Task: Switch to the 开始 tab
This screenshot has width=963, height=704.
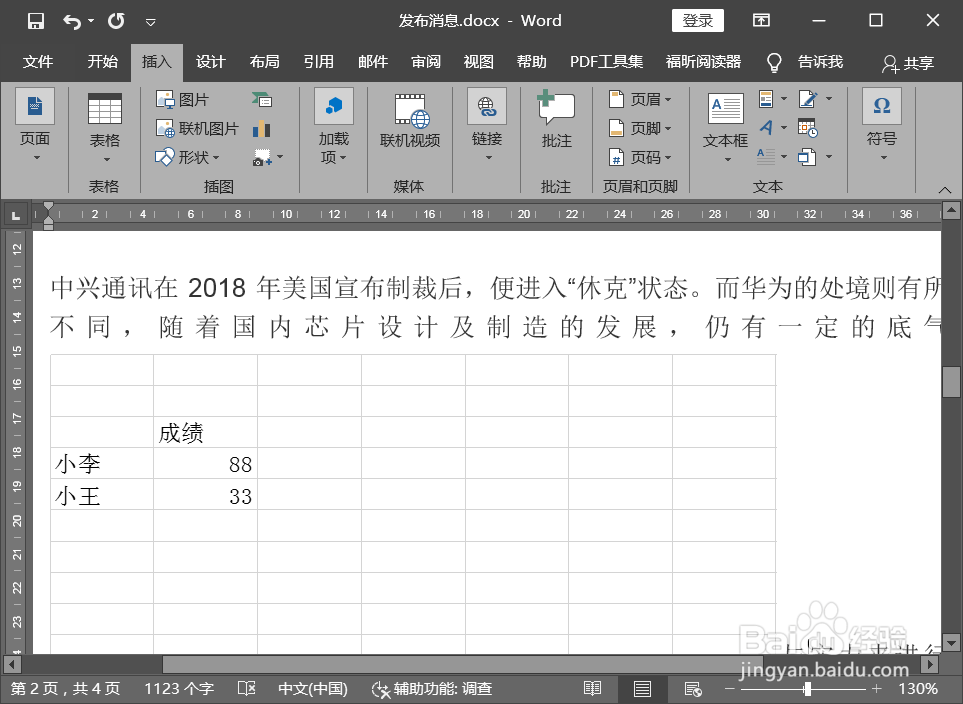Action: click(103, 62)
